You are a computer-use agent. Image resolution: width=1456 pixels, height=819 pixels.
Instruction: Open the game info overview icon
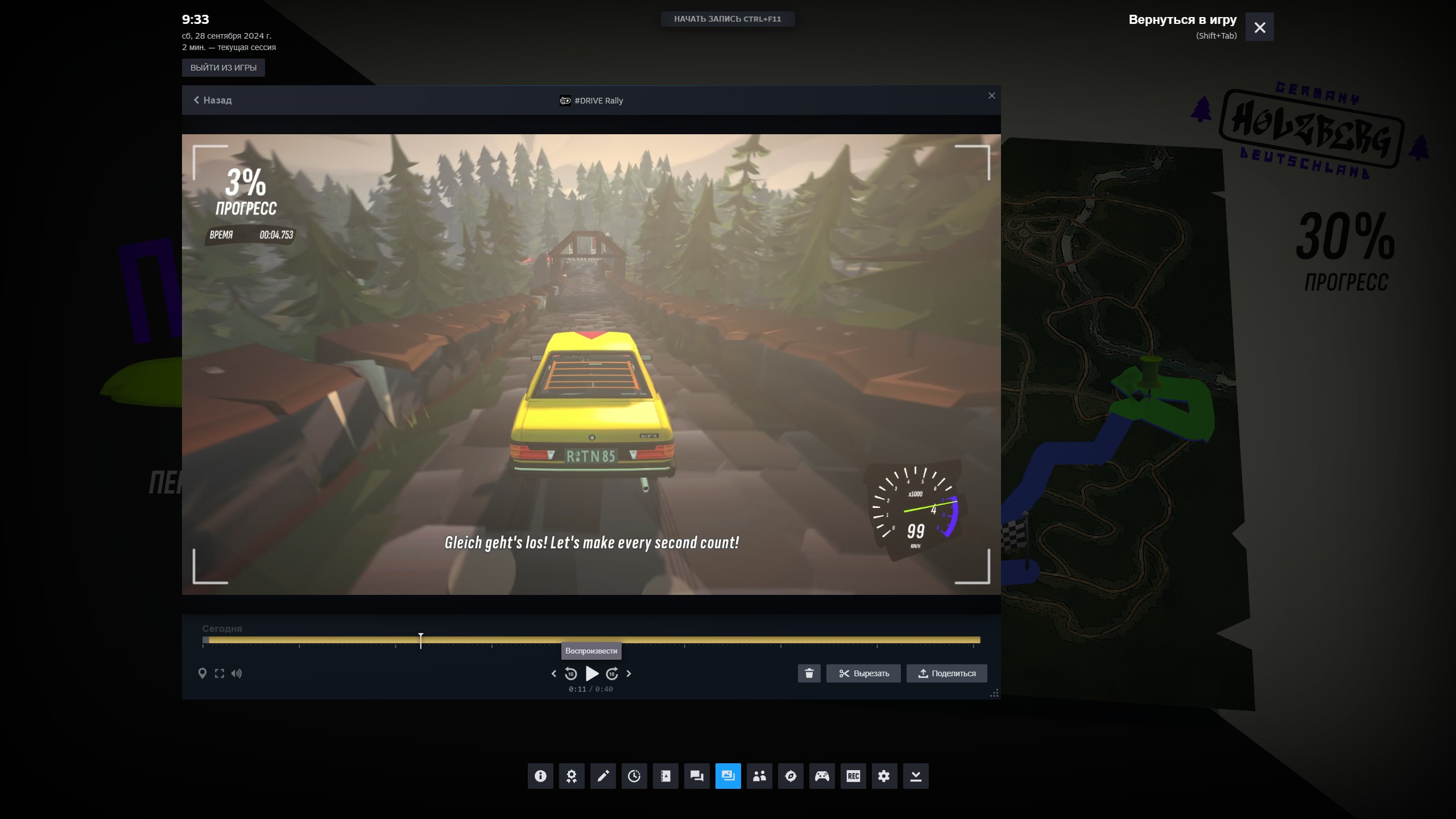coord(540,776)
